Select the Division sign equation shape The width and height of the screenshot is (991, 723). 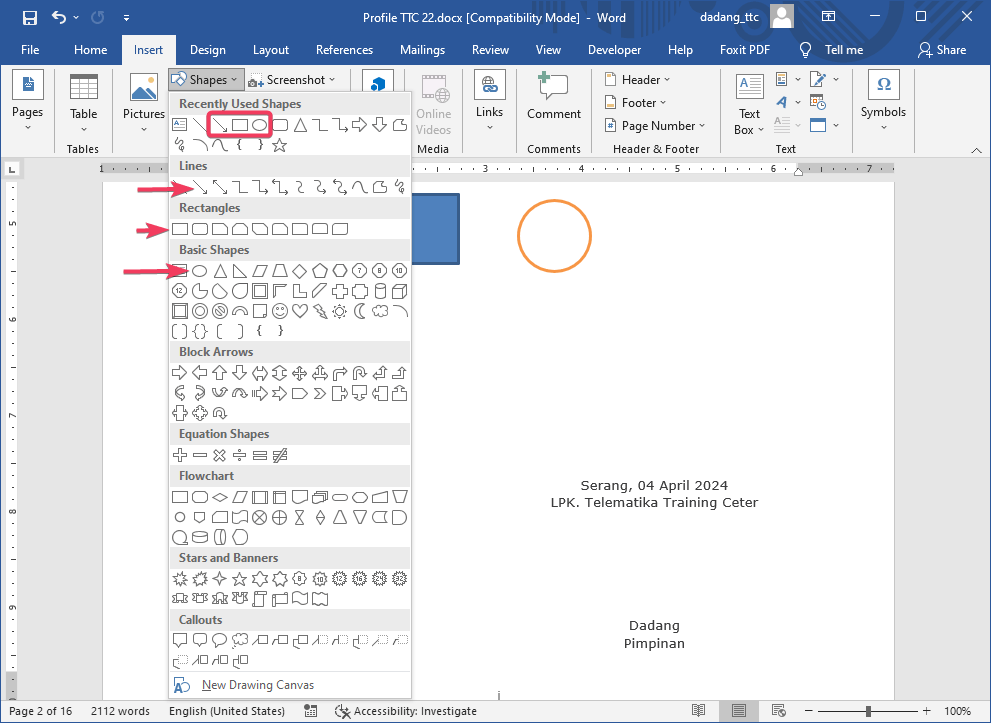(240, 455)
